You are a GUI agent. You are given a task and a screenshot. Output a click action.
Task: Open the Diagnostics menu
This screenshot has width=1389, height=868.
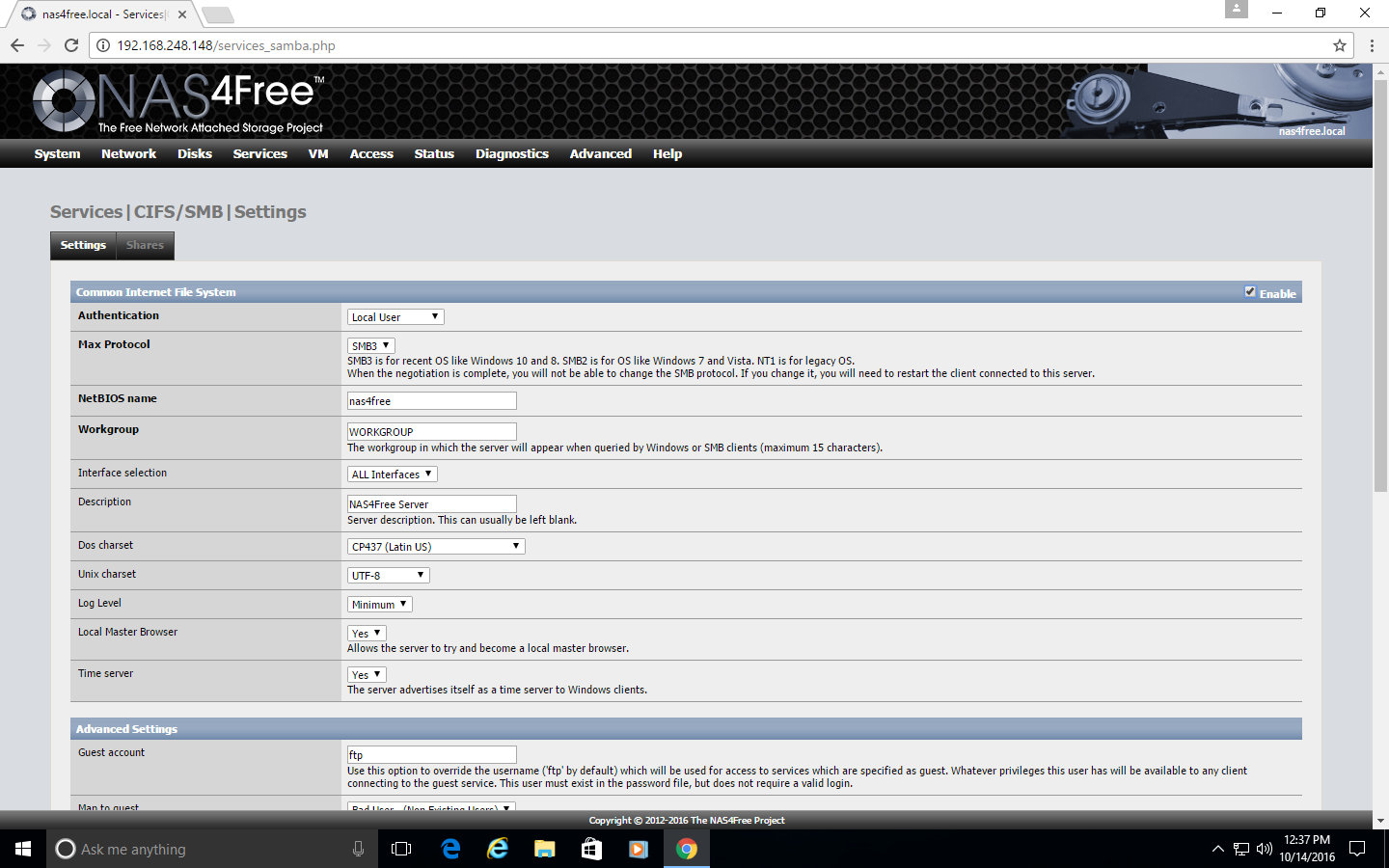(x=511, y=154)
